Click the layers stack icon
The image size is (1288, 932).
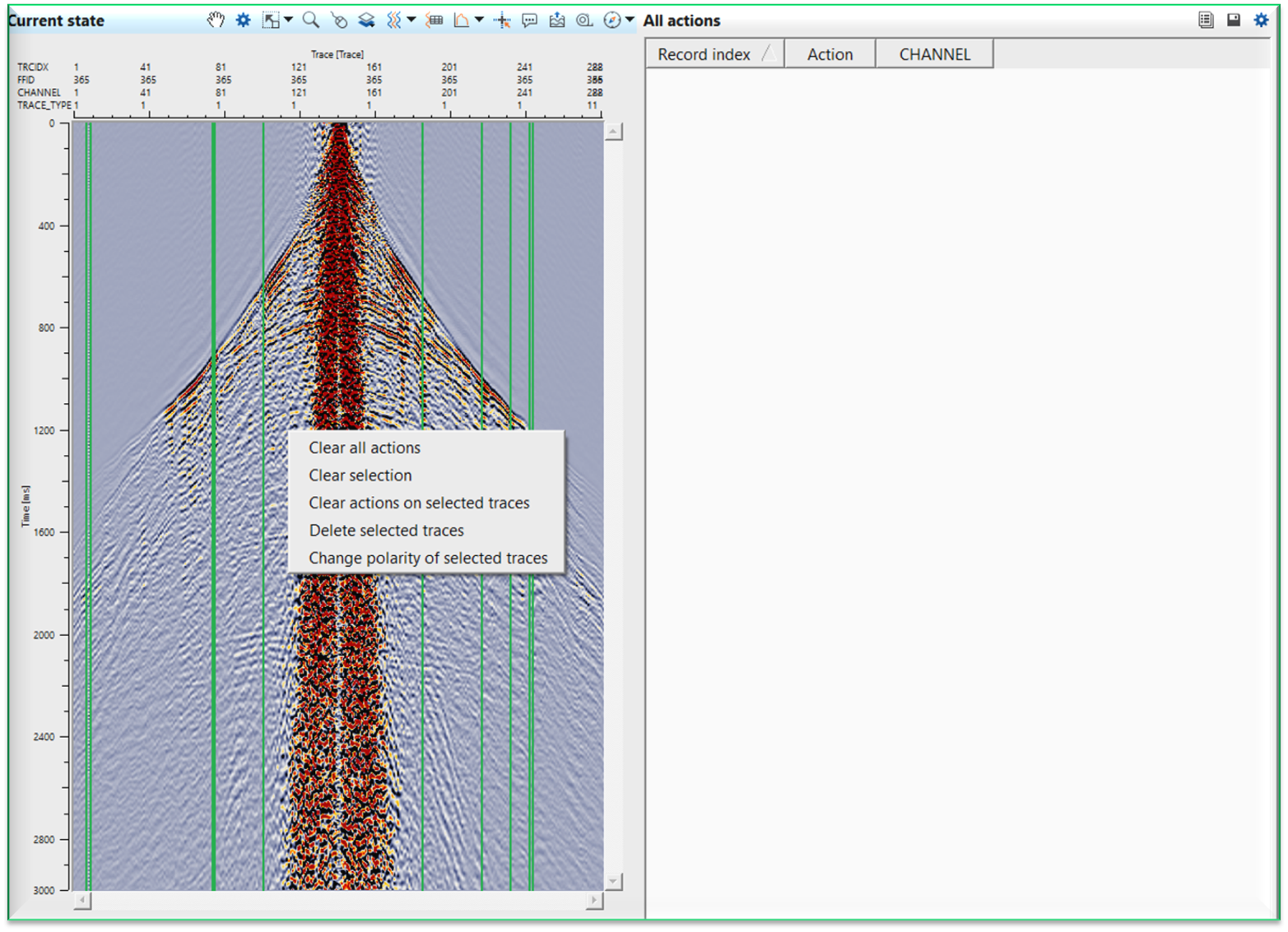[365, 20]
